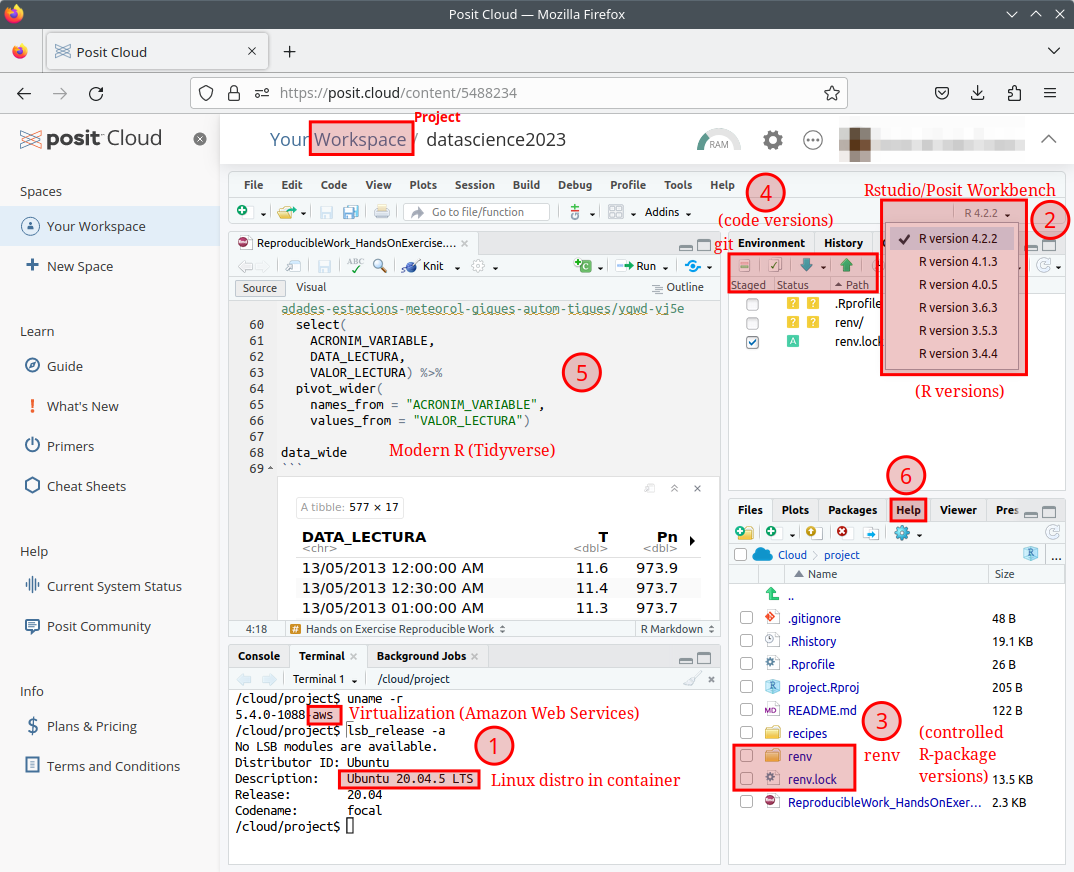Reload the page in Firefox

click(96, 93)
